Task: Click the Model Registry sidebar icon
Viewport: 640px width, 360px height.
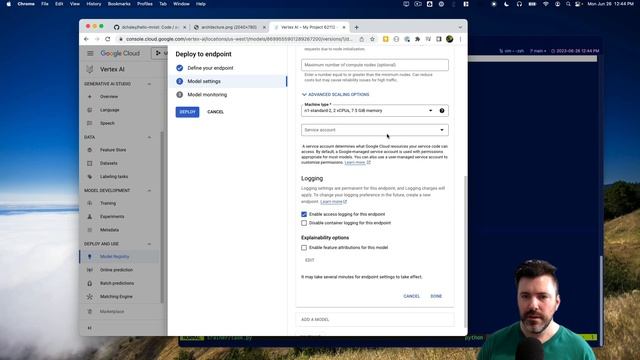Action: click(x=90, y=257)
